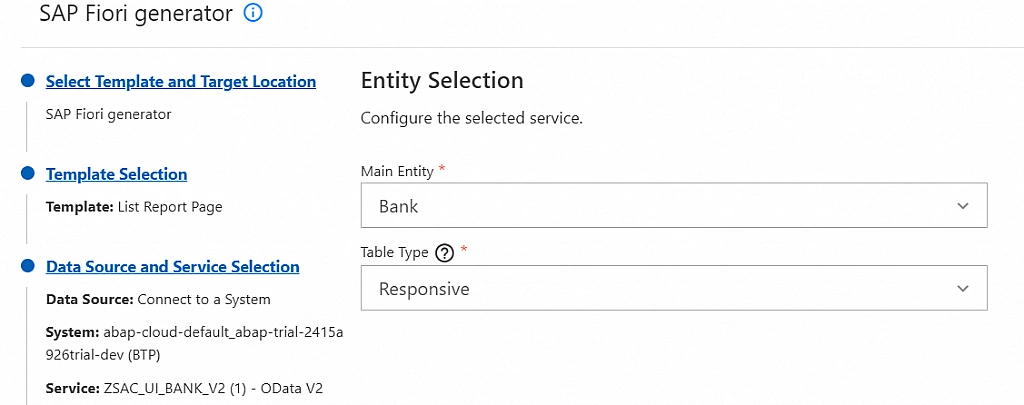Click the chevron arrow in Main Entity field
The height and width of the screenshot is (405, 1024).
[x=962, y=206]
